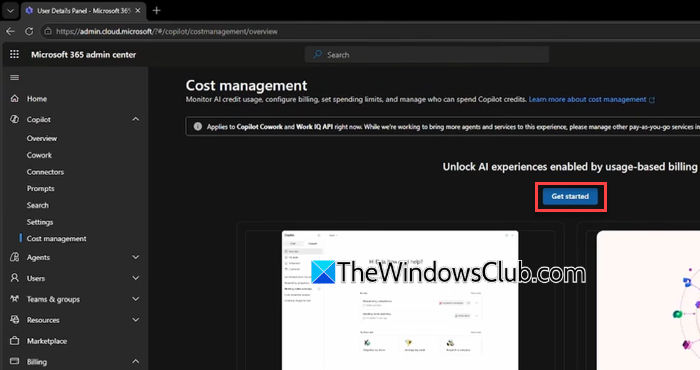The image size is (700, 370).
Task: Toggle the navigation hamburger menu
Action: [x=14, y=78]
